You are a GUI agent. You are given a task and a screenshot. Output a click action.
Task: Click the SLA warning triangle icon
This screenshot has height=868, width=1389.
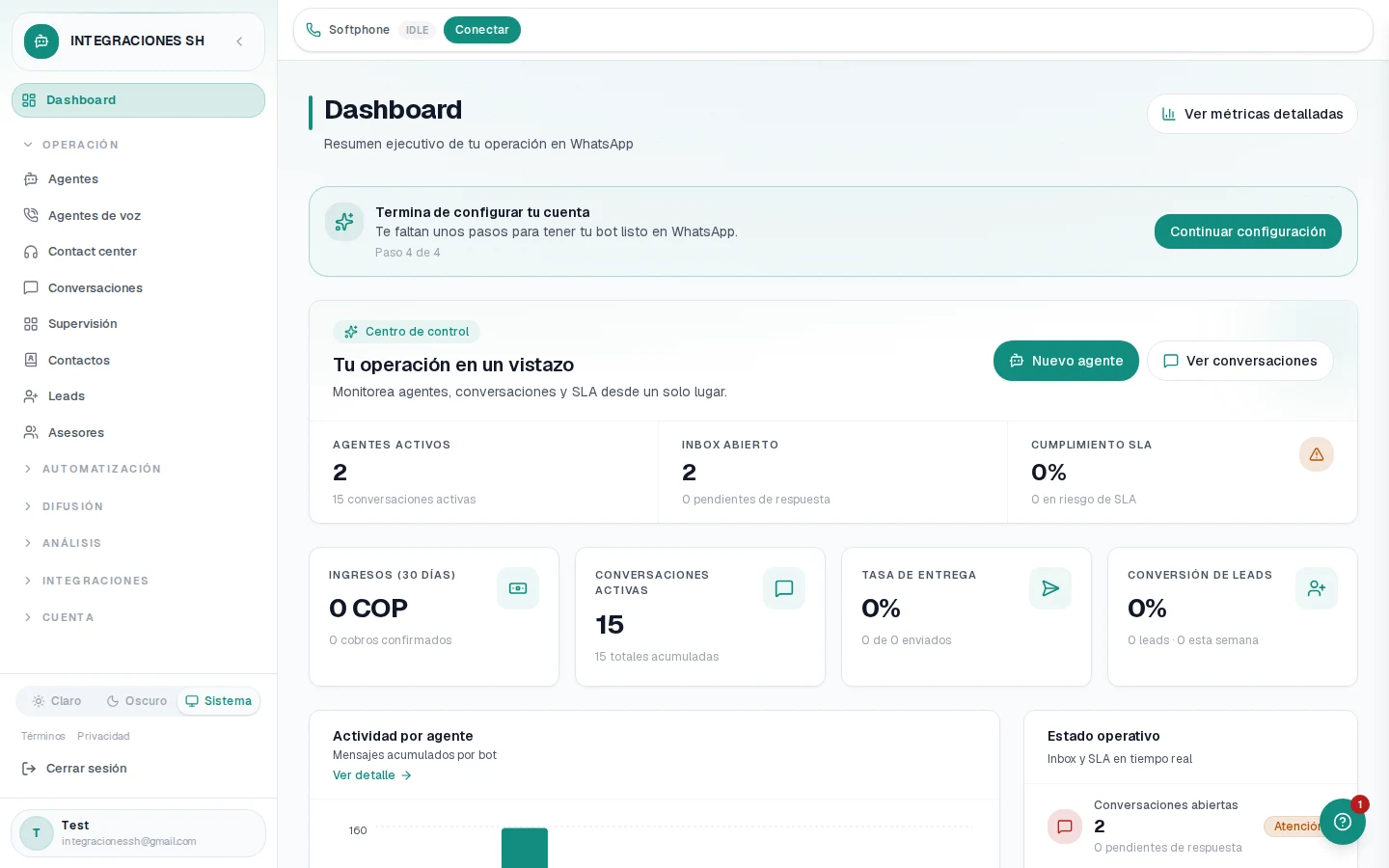click(1317, 454)
